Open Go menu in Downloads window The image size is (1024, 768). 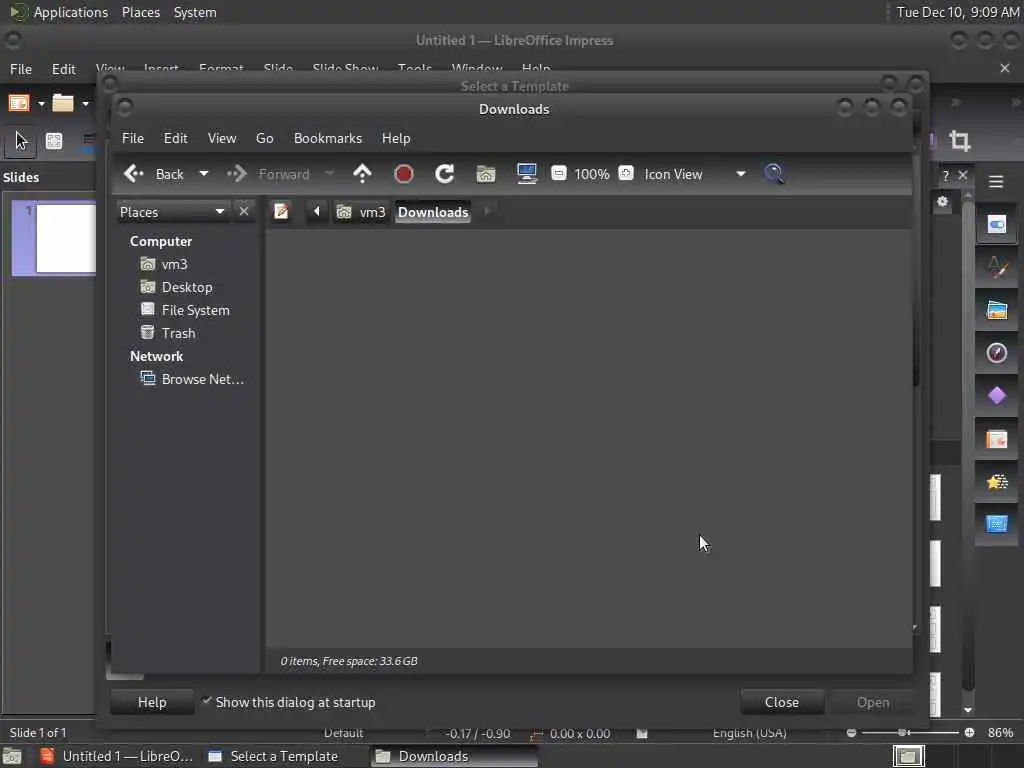click(x=264, y=138)
